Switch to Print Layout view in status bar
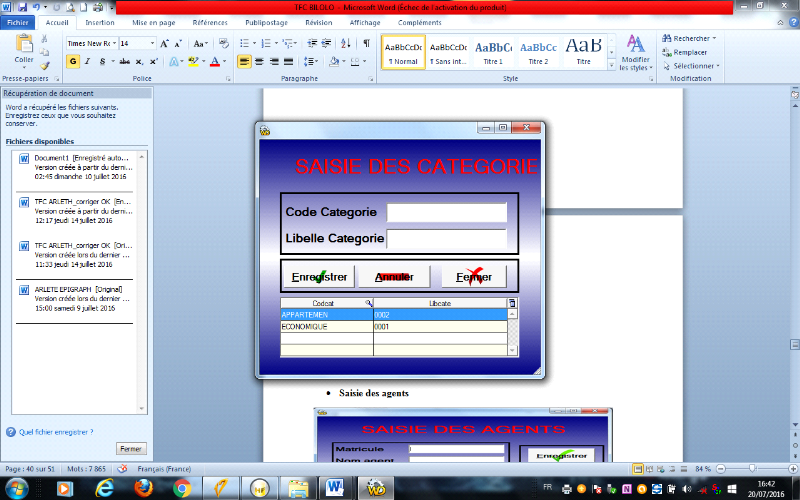Screen dimensions: 800x500 pyautogui.click(x=638, y=468)
